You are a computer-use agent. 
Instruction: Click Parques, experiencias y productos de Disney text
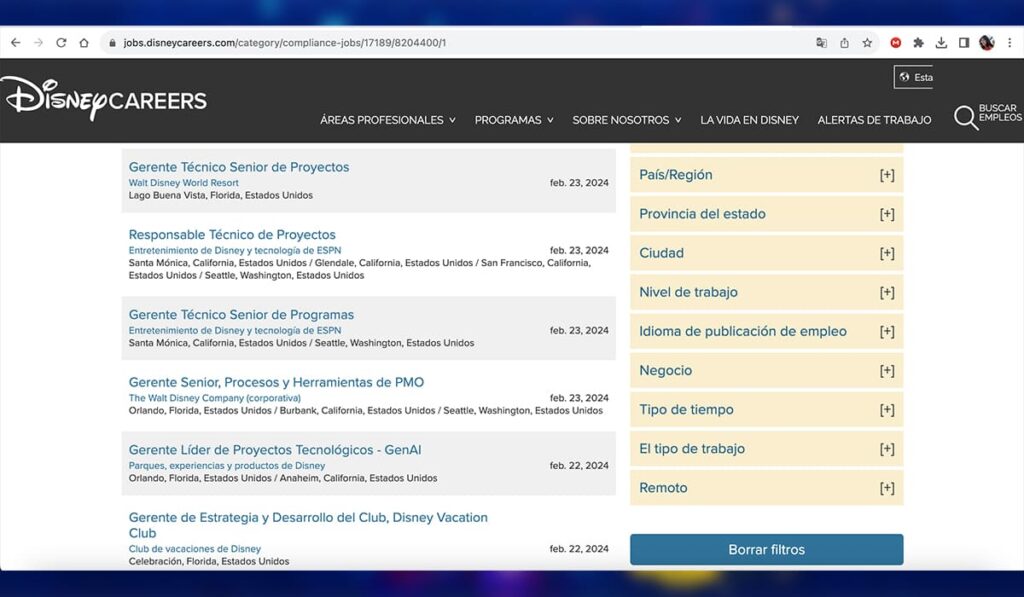[227, 466]
